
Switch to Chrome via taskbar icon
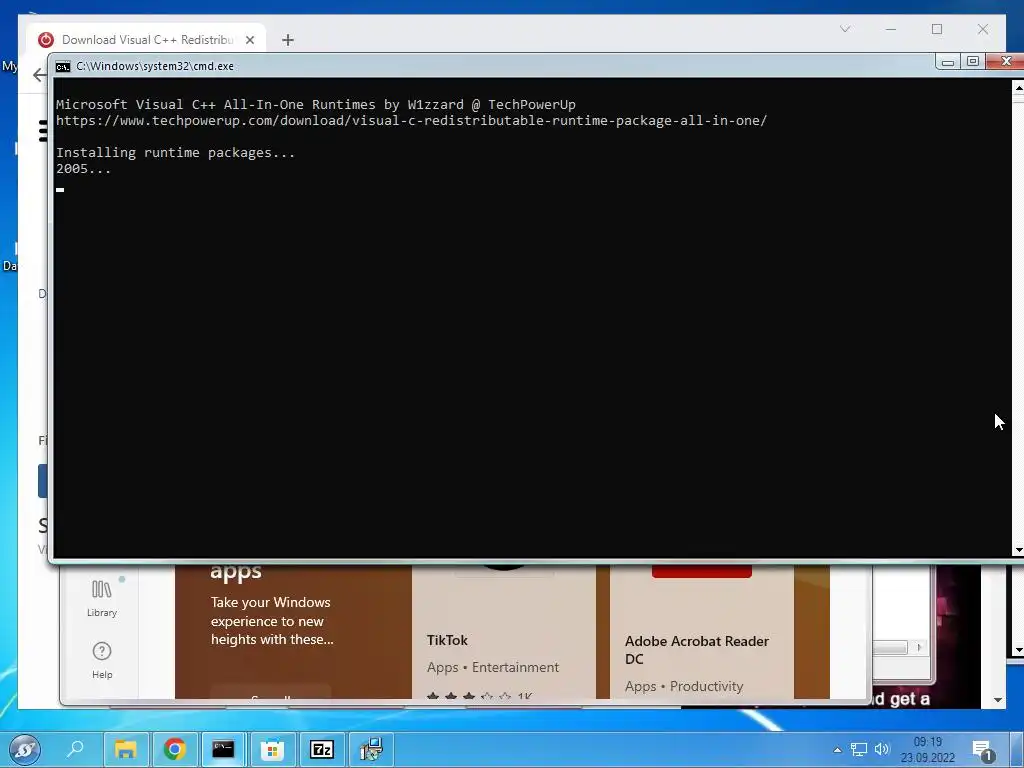[174, 749]
